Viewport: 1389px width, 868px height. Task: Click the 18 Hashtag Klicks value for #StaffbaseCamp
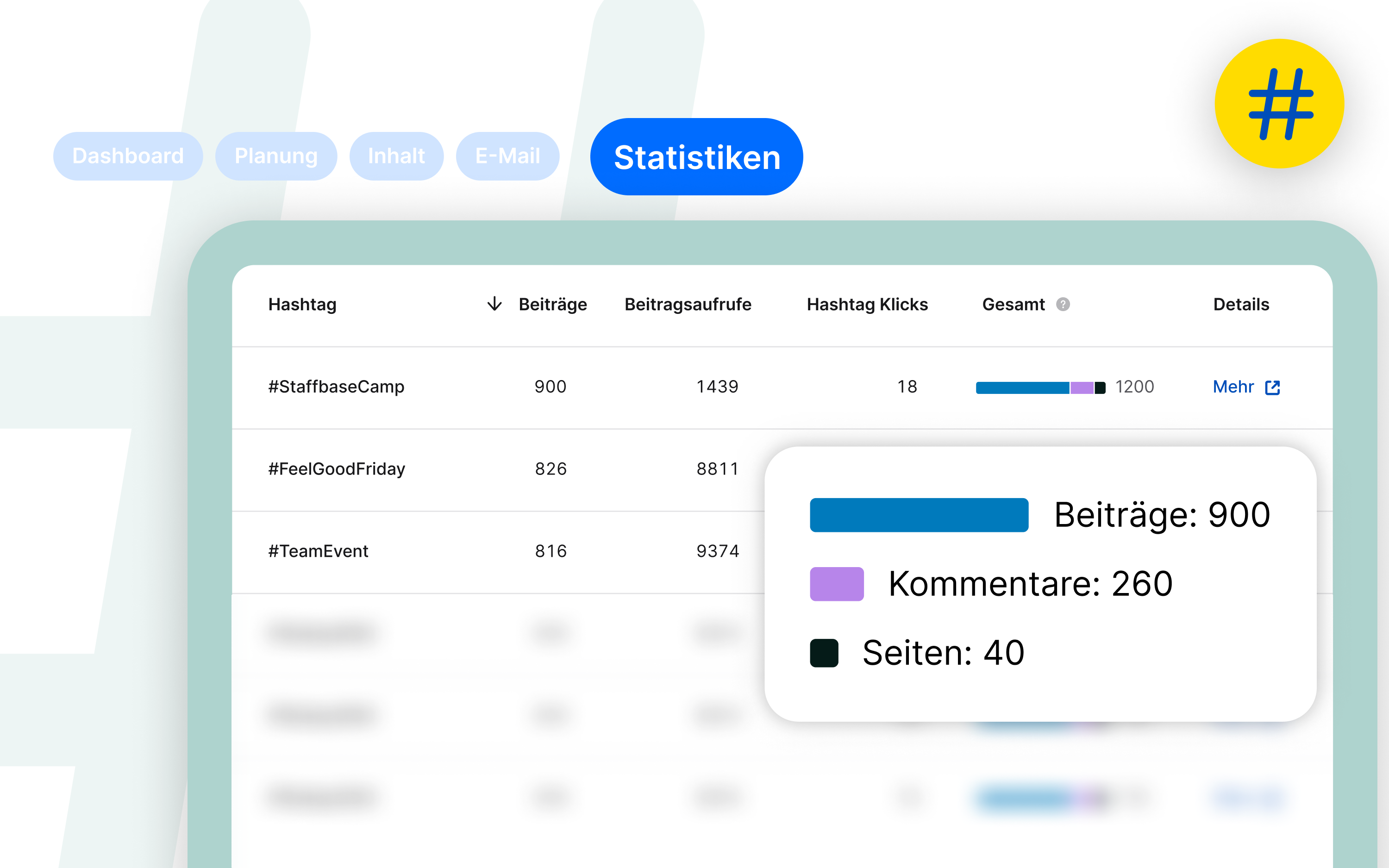pos(907,387)
